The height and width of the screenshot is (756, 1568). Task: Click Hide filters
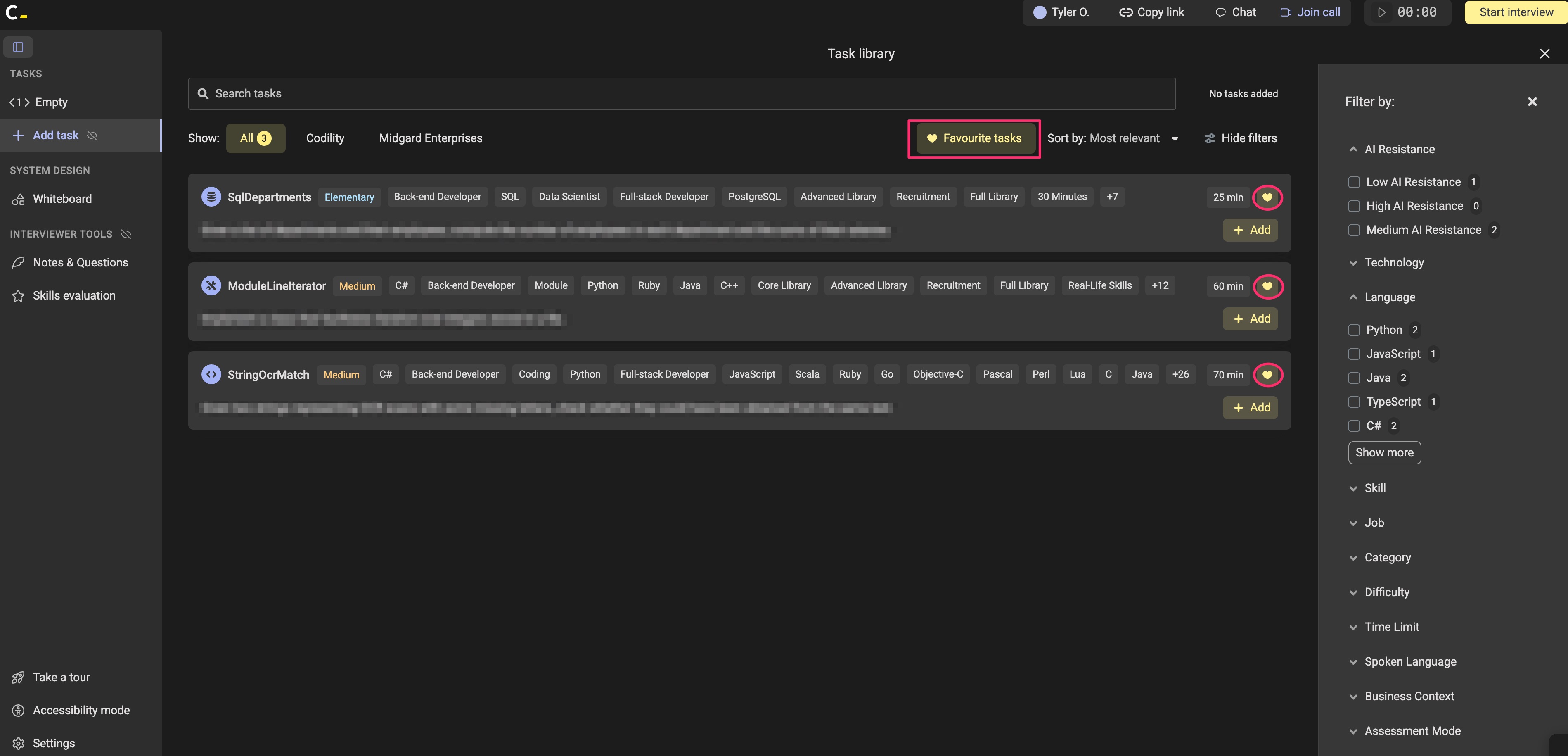click(1241, 138)
